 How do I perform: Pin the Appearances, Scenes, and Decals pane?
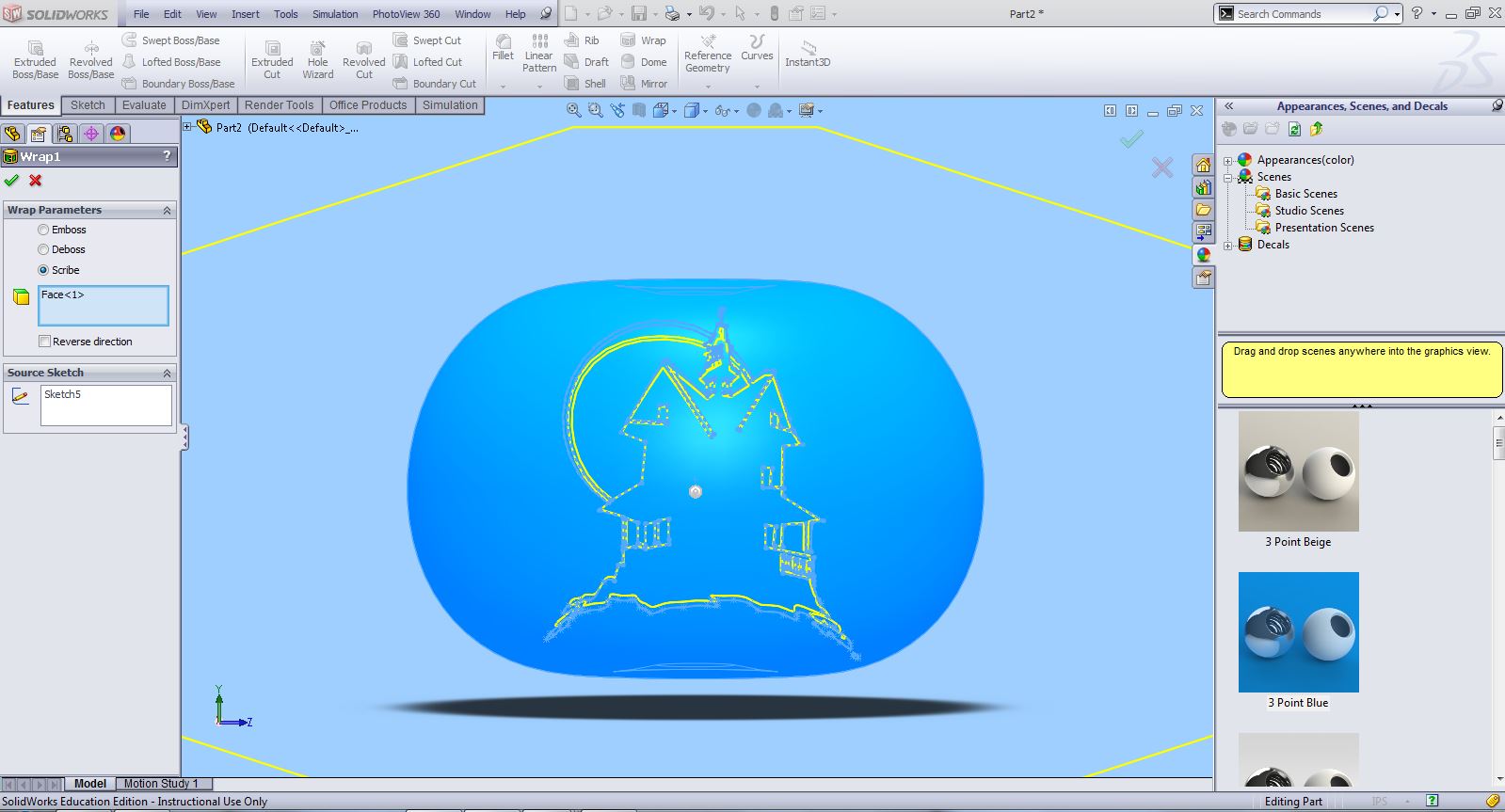[1497, 105]
